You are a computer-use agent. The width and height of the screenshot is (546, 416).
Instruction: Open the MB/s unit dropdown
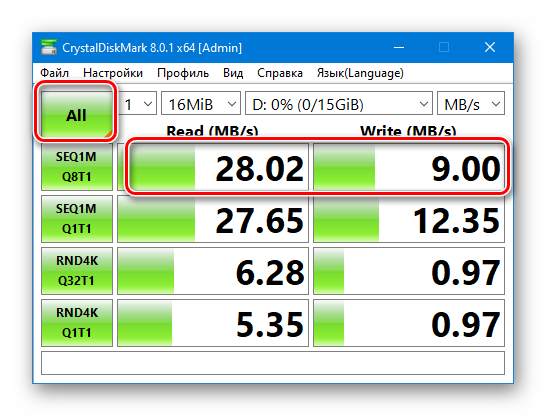471,103
